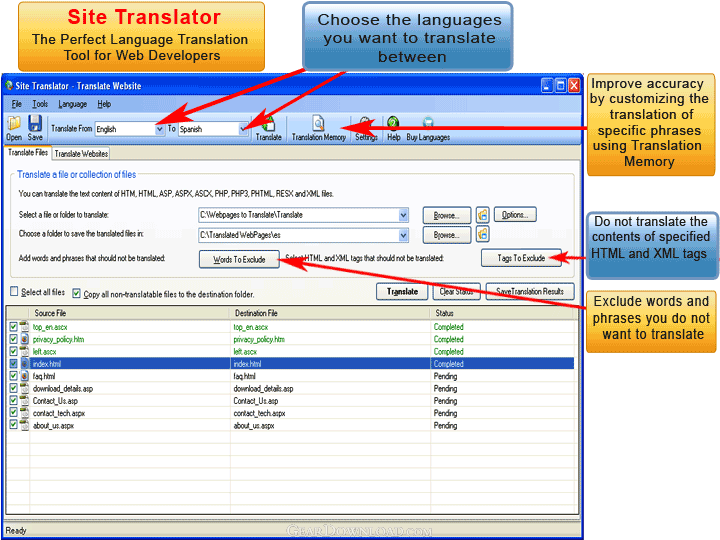This screenshot has width=720, height=540.
Task: Switch to the Translate Files tab
Action: [28, 152]
